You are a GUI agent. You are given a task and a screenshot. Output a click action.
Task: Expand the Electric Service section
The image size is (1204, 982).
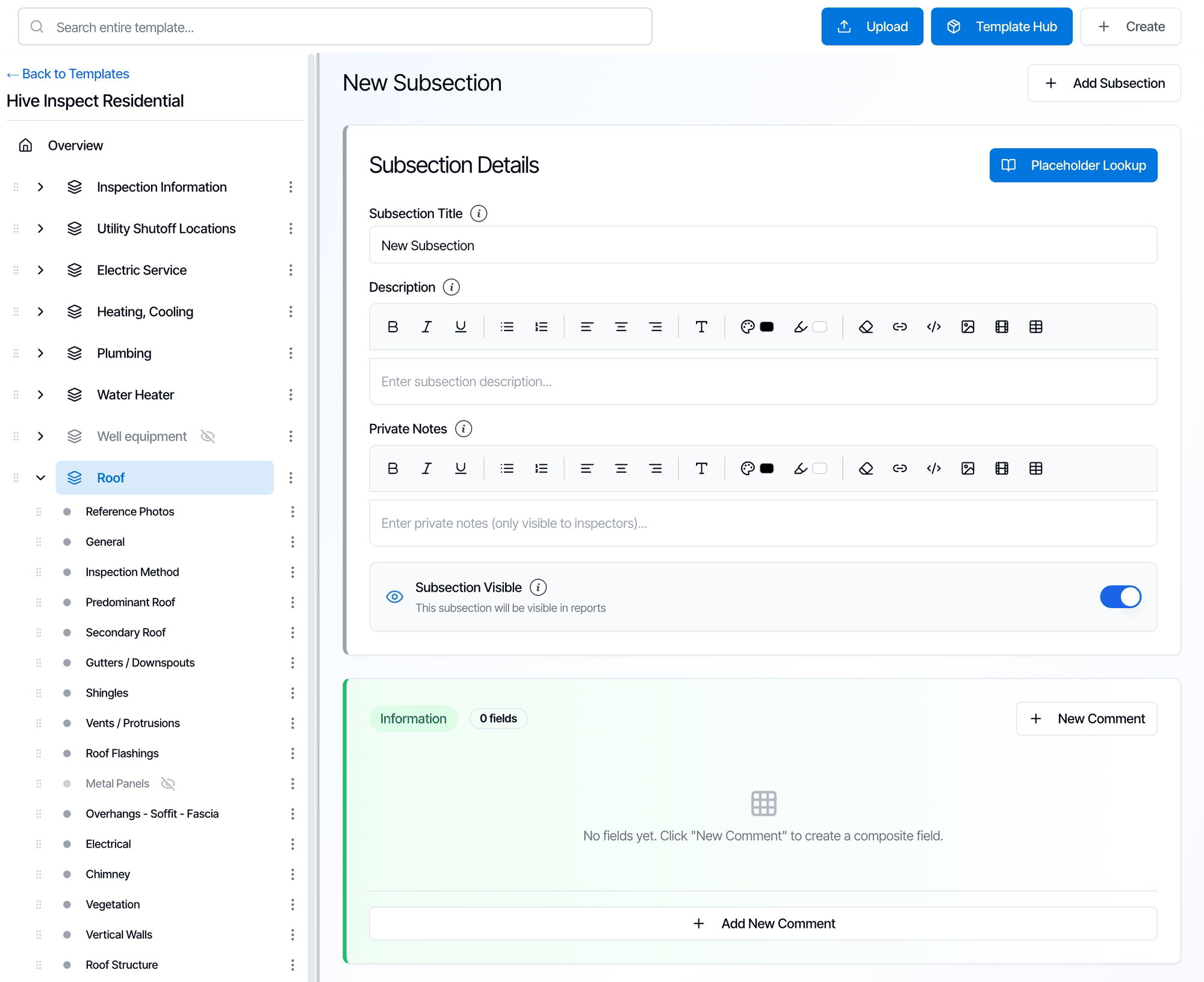coord(40,270)
